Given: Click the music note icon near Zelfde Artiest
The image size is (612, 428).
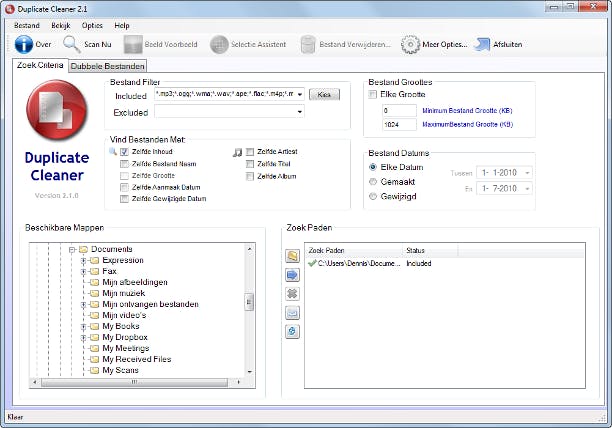Looking at the screenshot, I should [x=237, y=152].
